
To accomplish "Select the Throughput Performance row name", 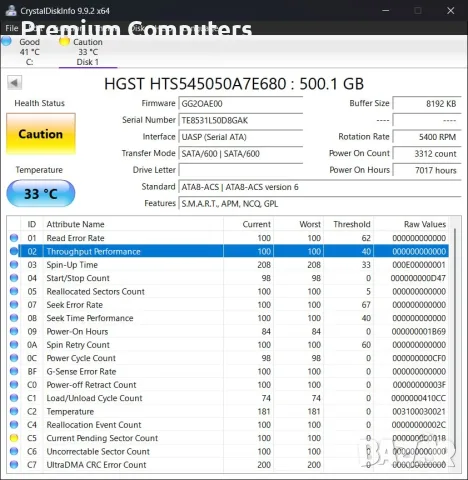I will click(x=93, y=251).
